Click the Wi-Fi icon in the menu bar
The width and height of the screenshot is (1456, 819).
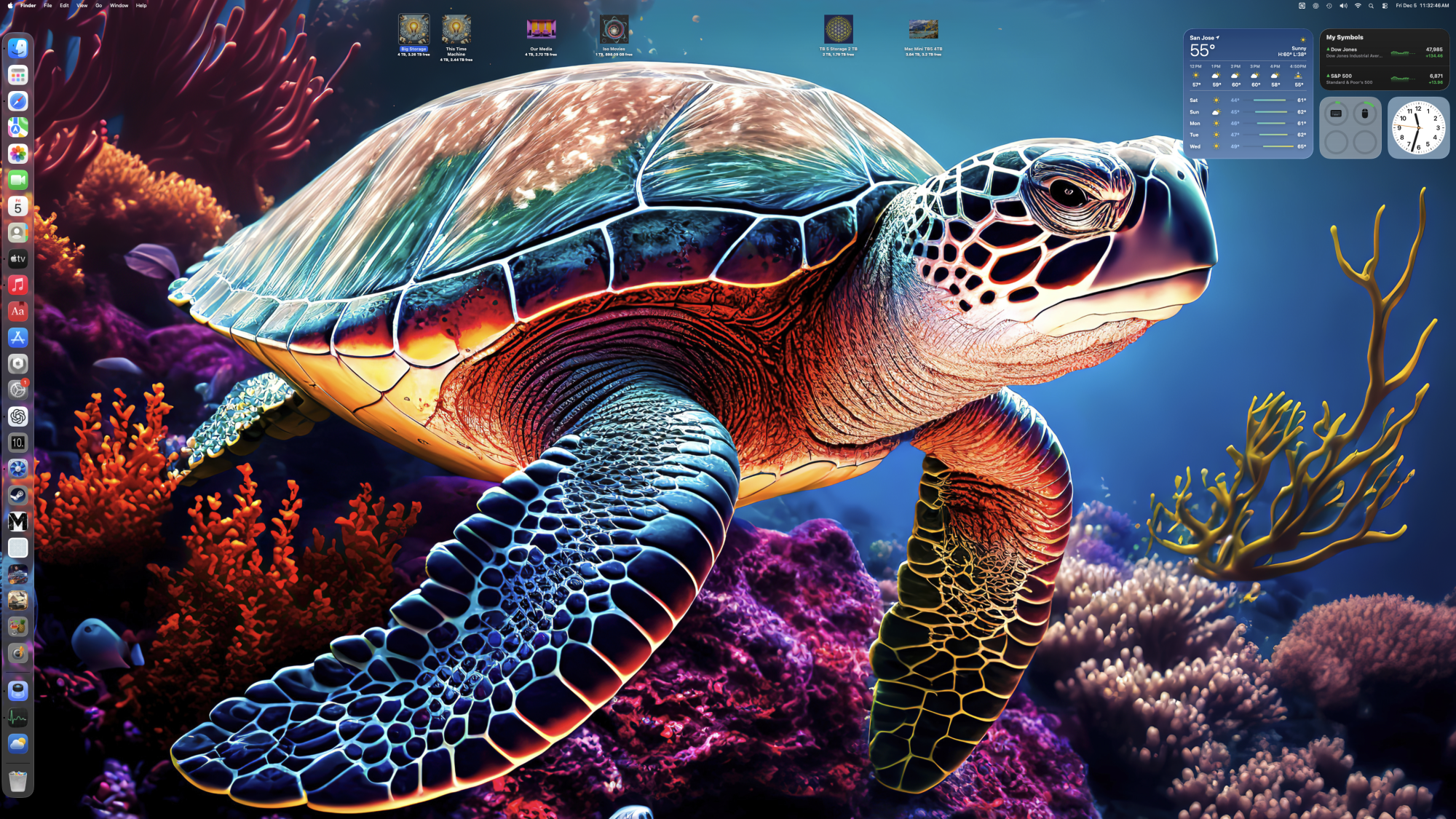pyautogui.click(x=1358, y=6)
